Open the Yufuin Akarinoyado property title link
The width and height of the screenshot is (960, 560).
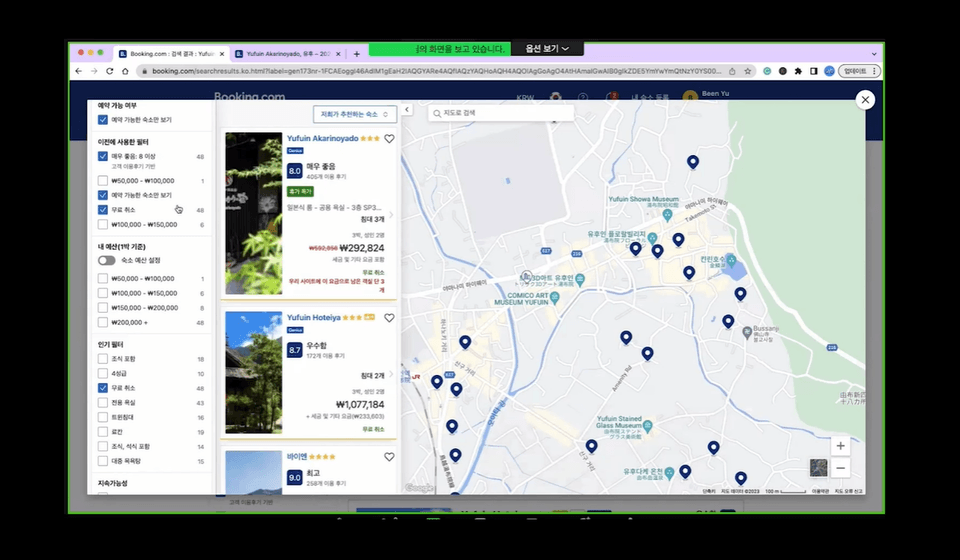coord(323,138)
